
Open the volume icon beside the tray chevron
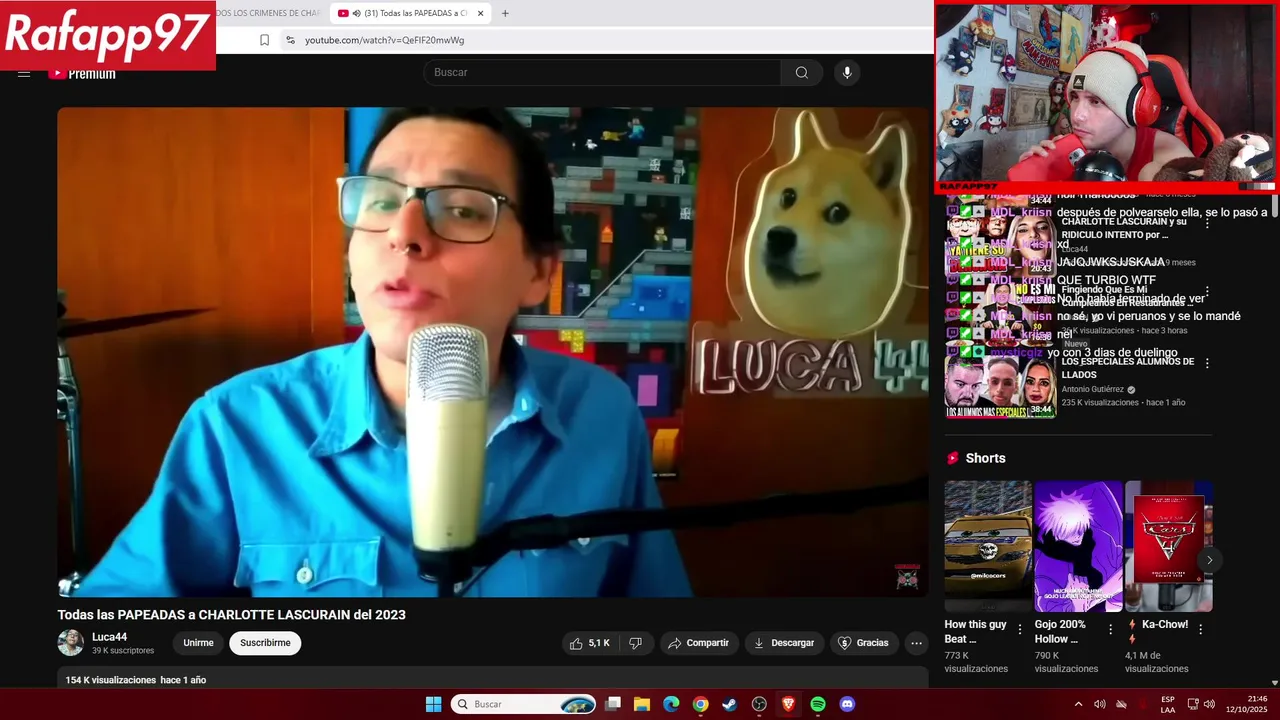coord(1100,704)
